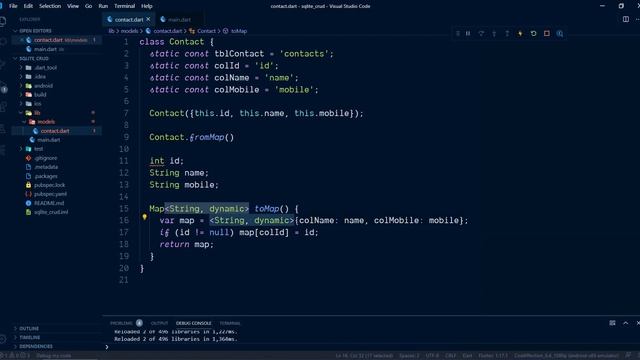The height and width of the screenshot is (360, 640).
Task: Select the Debug Console tab
Action: click(x=193, y=323)
